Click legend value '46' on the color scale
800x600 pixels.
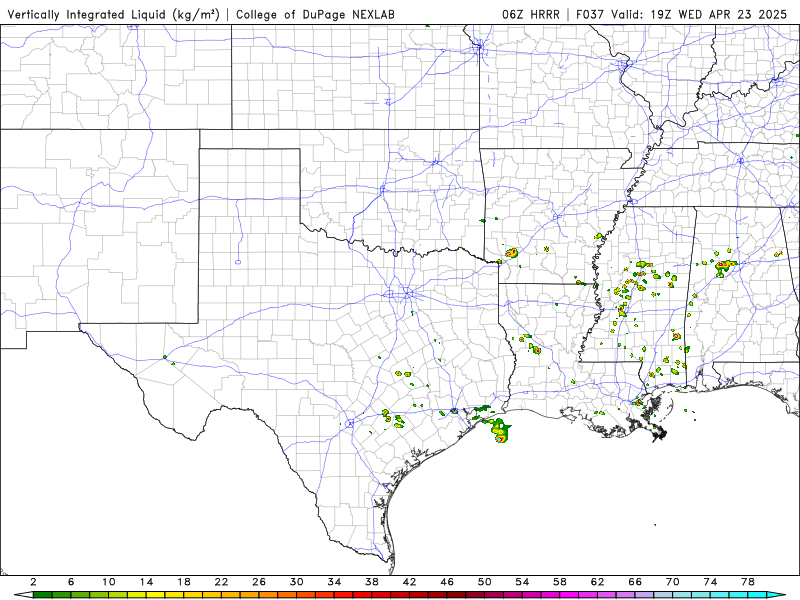pos(447,582)
